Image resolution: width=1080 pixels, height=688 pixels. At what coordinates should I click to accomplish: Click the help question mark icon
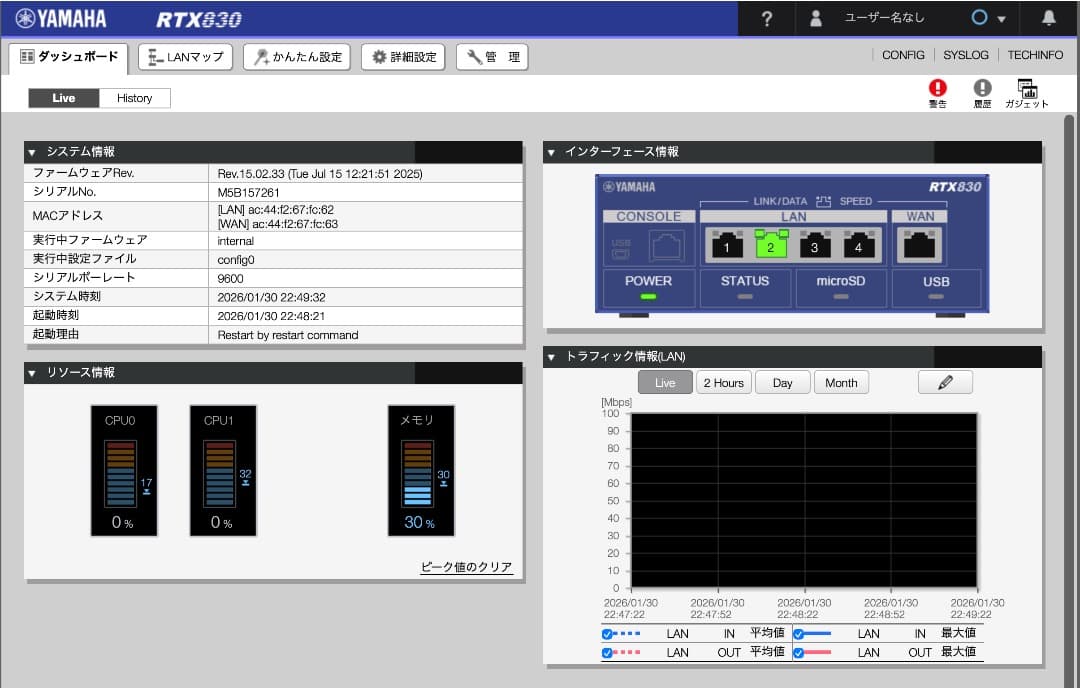[766, 18]
